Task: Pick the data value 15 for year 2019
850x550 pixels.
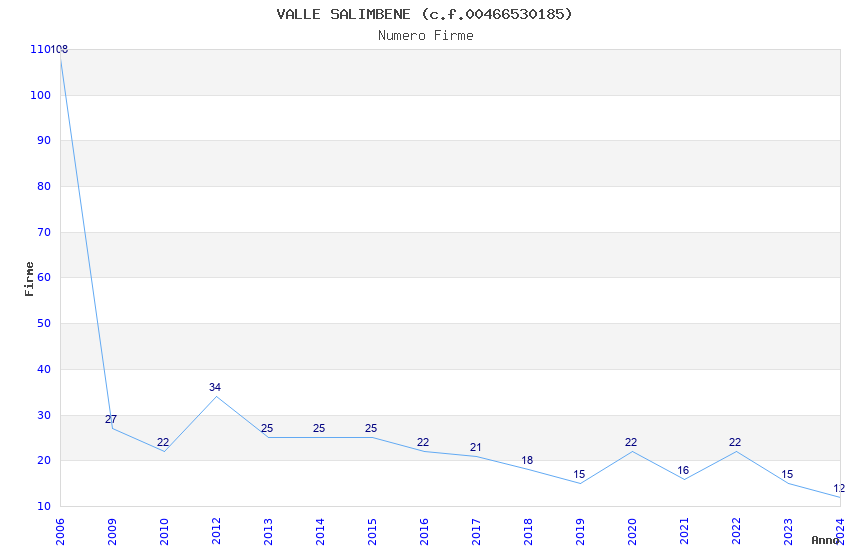Action: pos(579,475)
